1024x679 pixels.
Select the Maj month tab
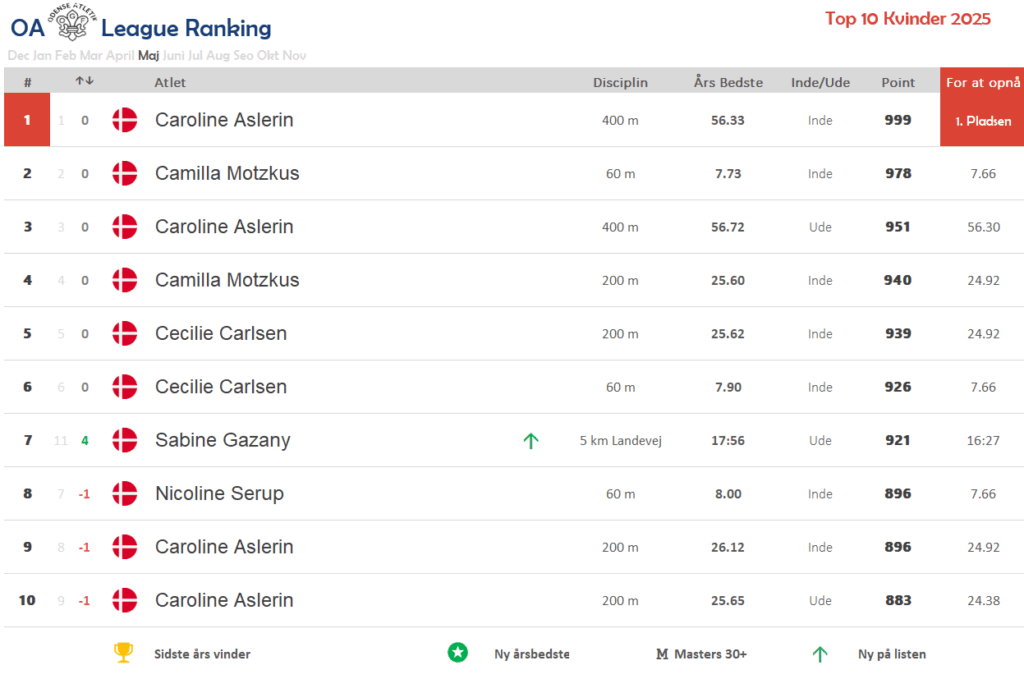pyautogui.click(x=148, y=55)
